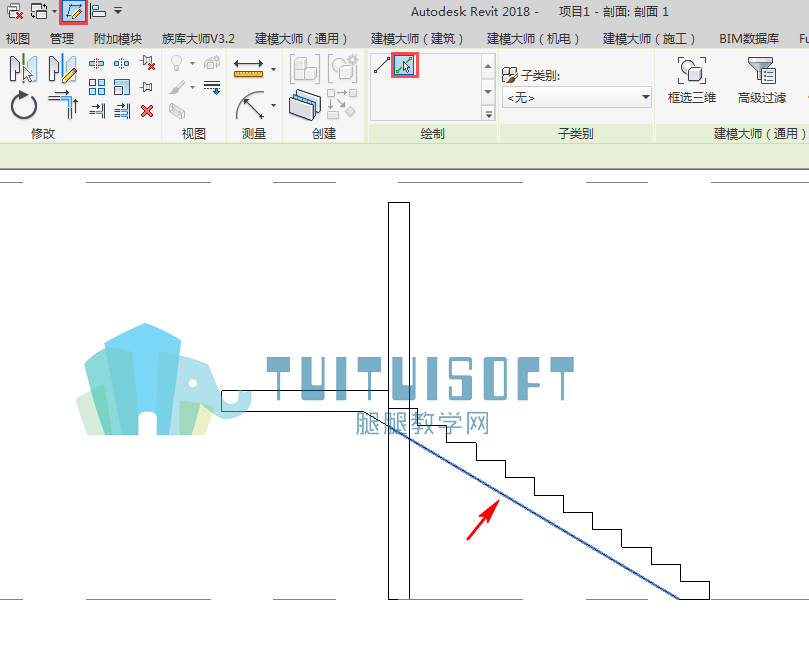
Task: Open the Quick Access Toolbar customize arrow
Action: point(118,11)
